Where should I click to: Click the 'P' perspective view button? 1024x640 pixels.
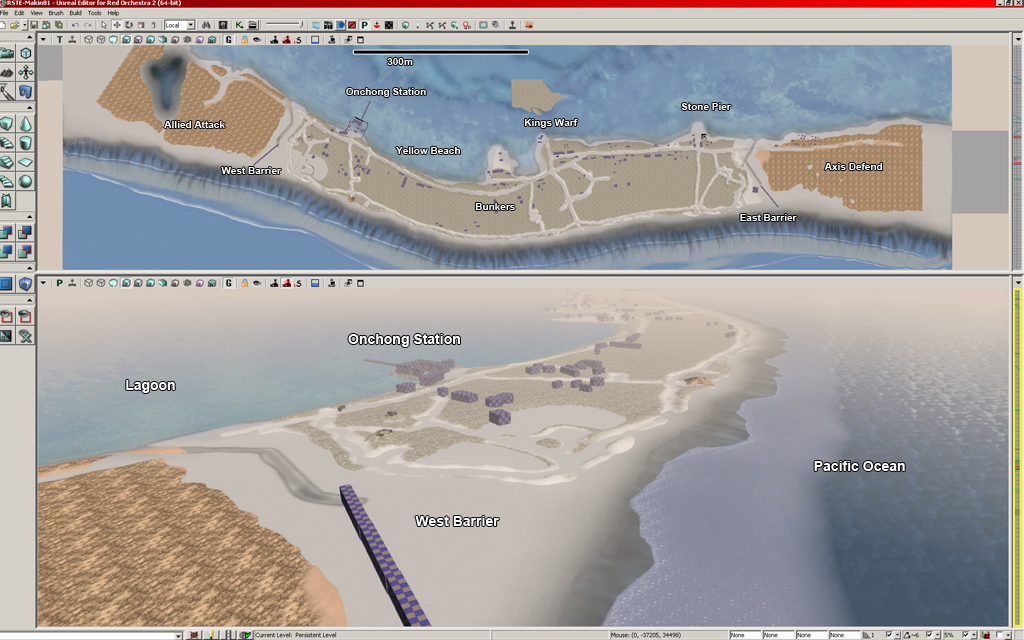59,284
